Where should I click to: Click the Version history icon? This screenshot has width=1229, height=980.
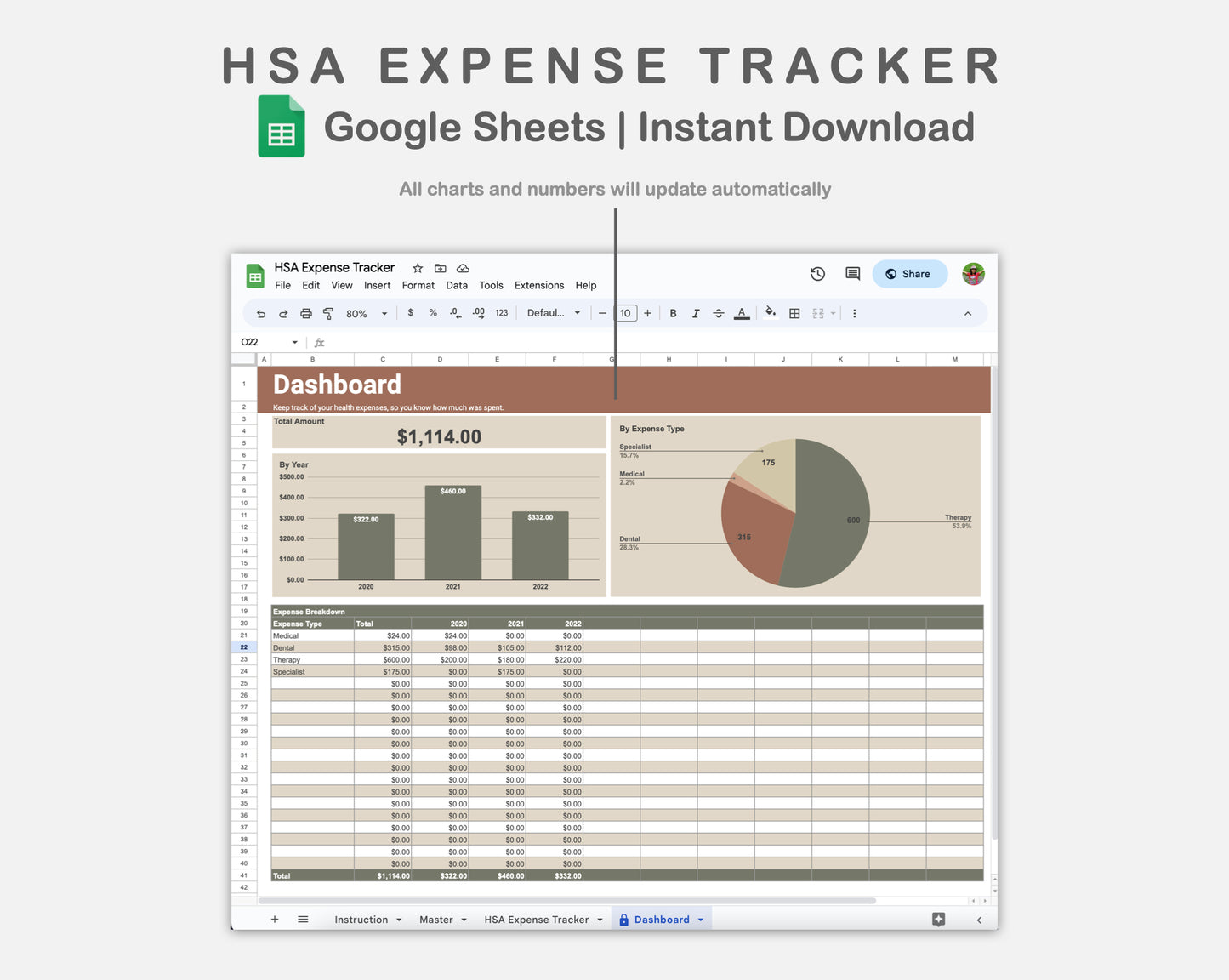coord(817,273)
